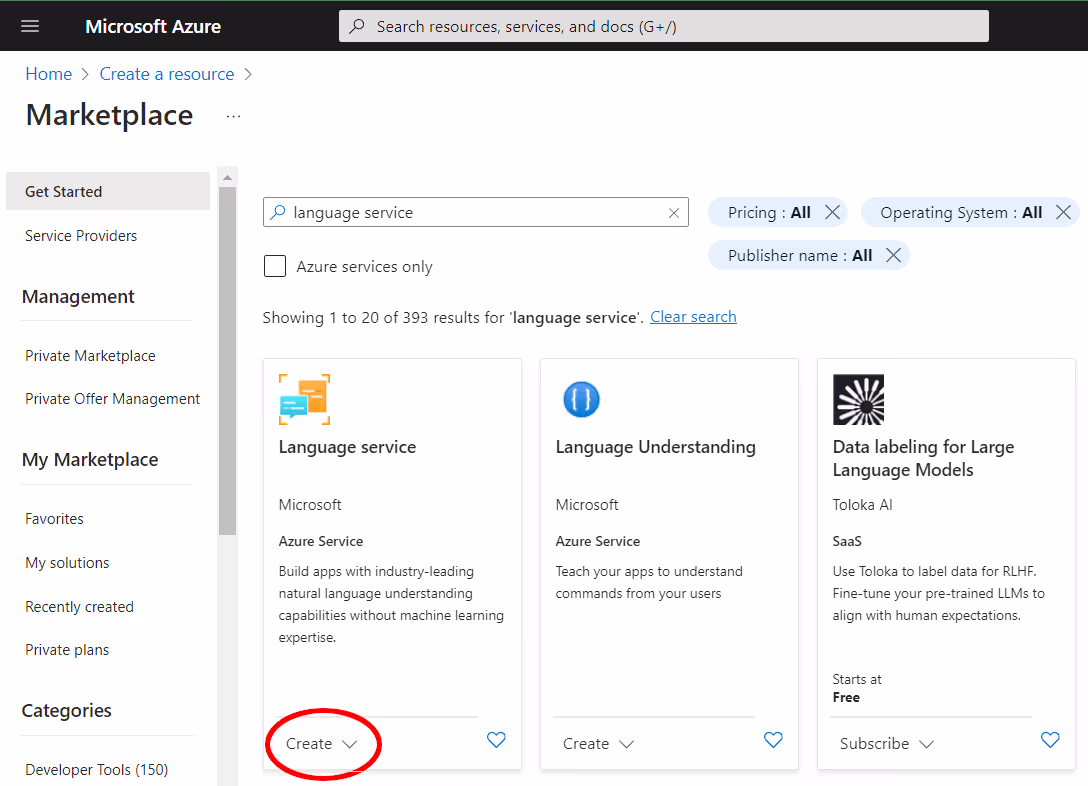This screenshot has height=786, width=1088.
Task: Open the Language service title
Action: click(x=347, y=447)
